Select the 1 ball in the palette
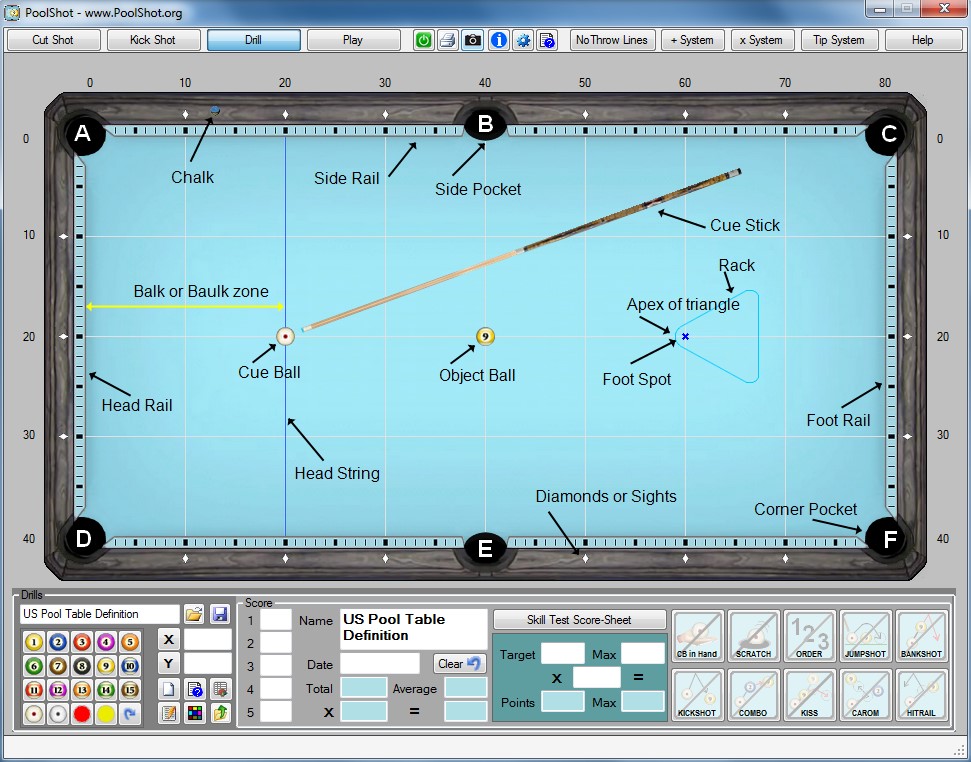The width and height of the screenshot is (971, 762). point(33,642)
